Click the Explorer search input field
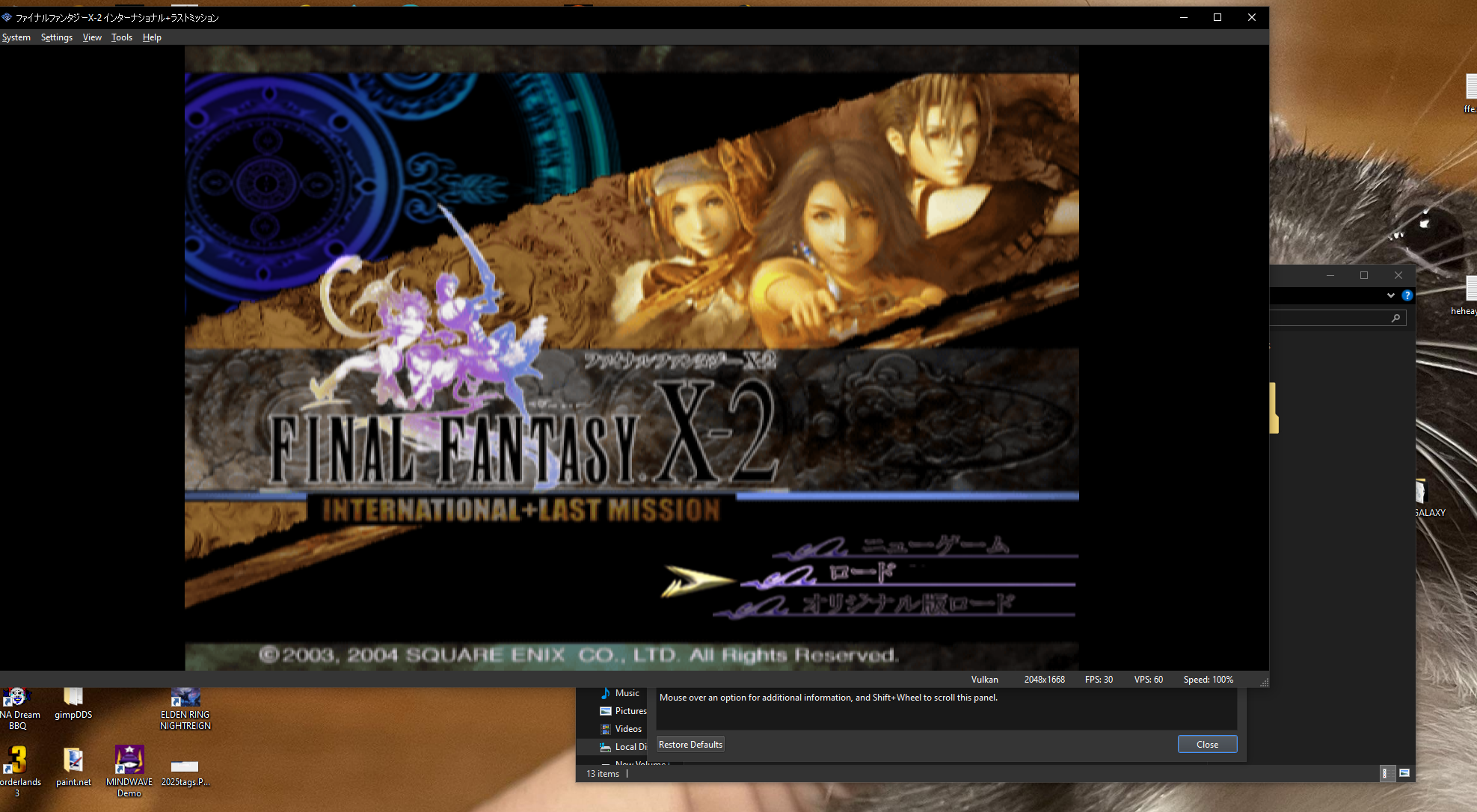Screen dimensions: 1477x812 click(x=1337, y=319)
